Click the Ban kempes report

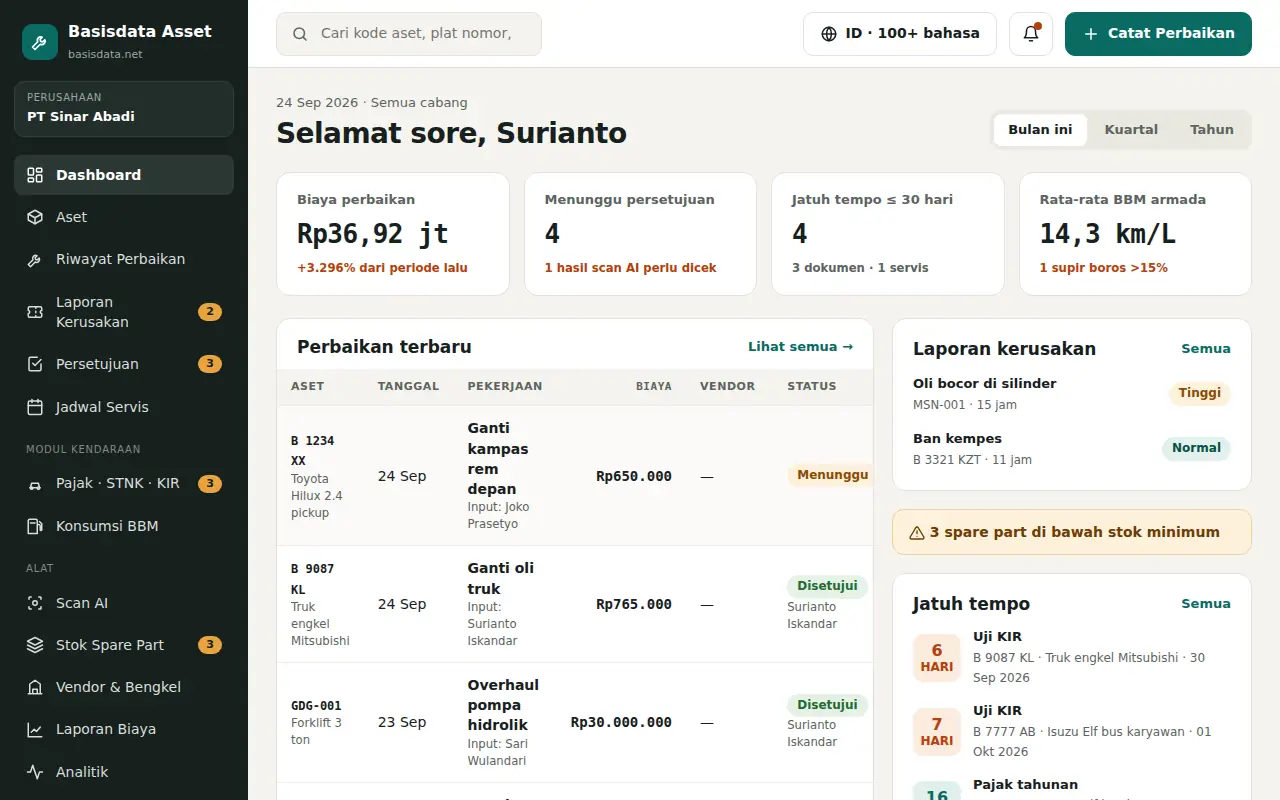coord(1072,449)
